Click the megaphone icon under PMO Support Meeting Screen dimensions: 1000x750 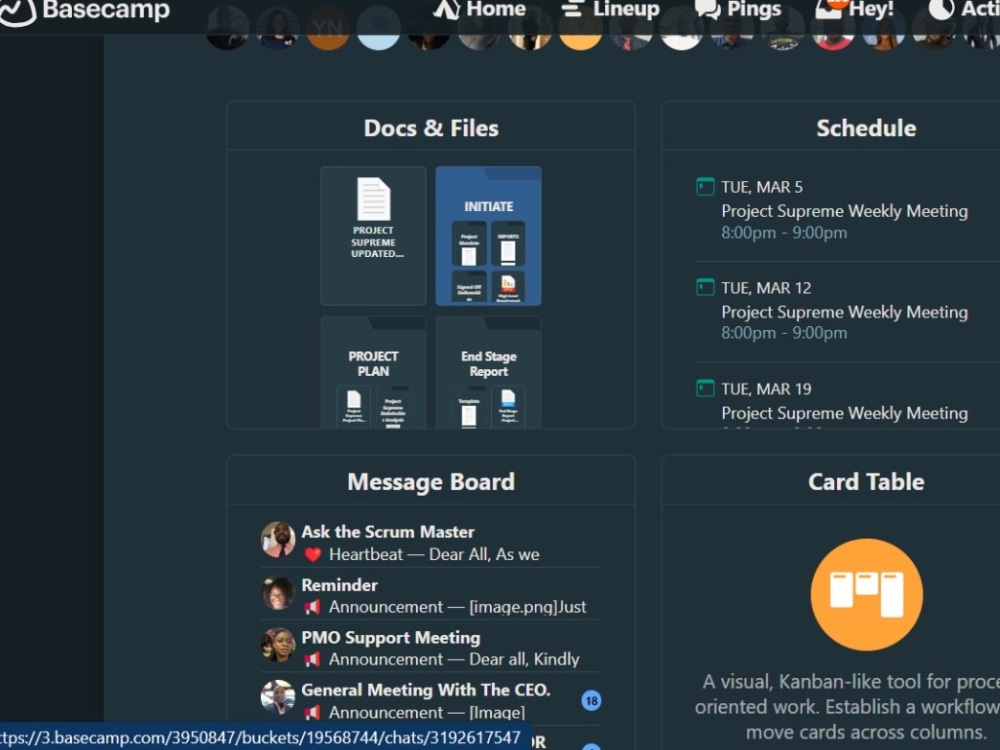click(312, 659)
